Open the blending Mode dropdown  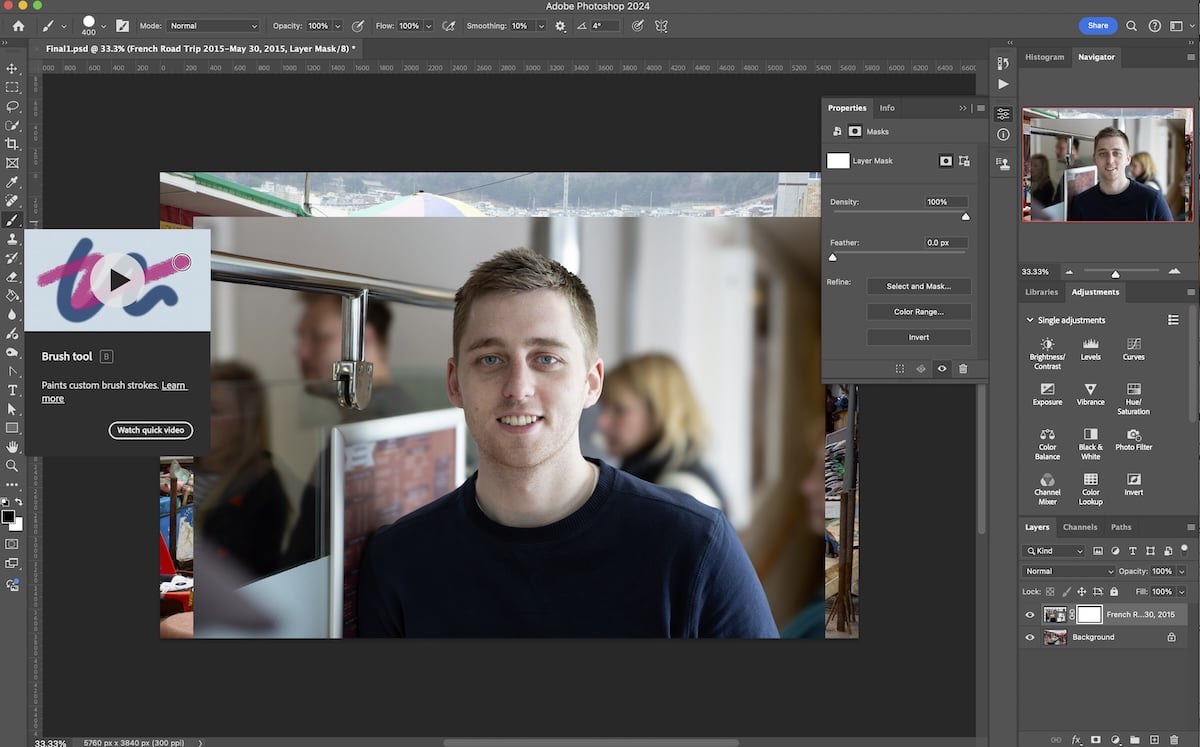pos(1068,571)
